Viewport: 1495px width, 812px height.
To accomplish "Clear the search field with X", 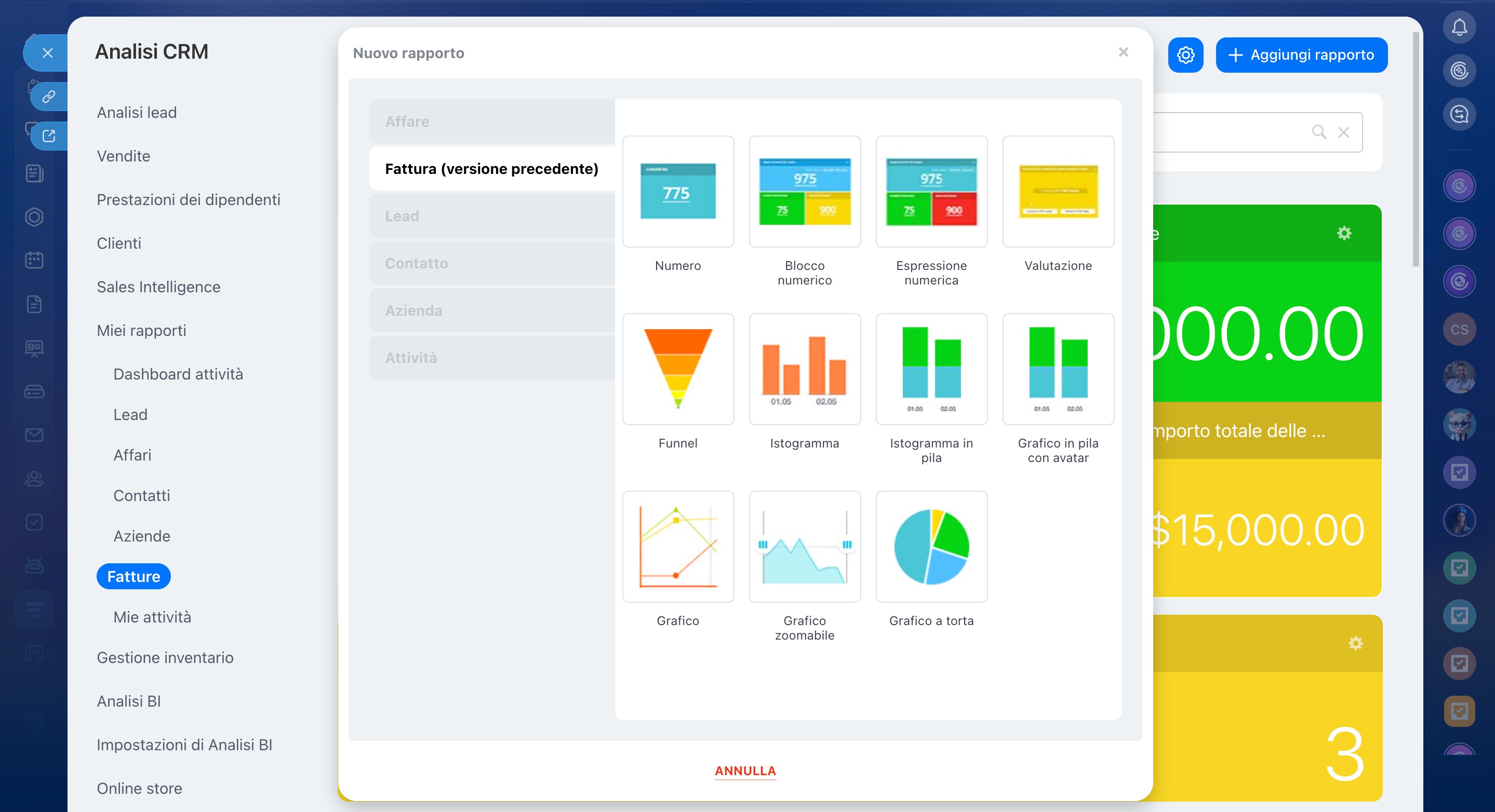I will 1343,132.
